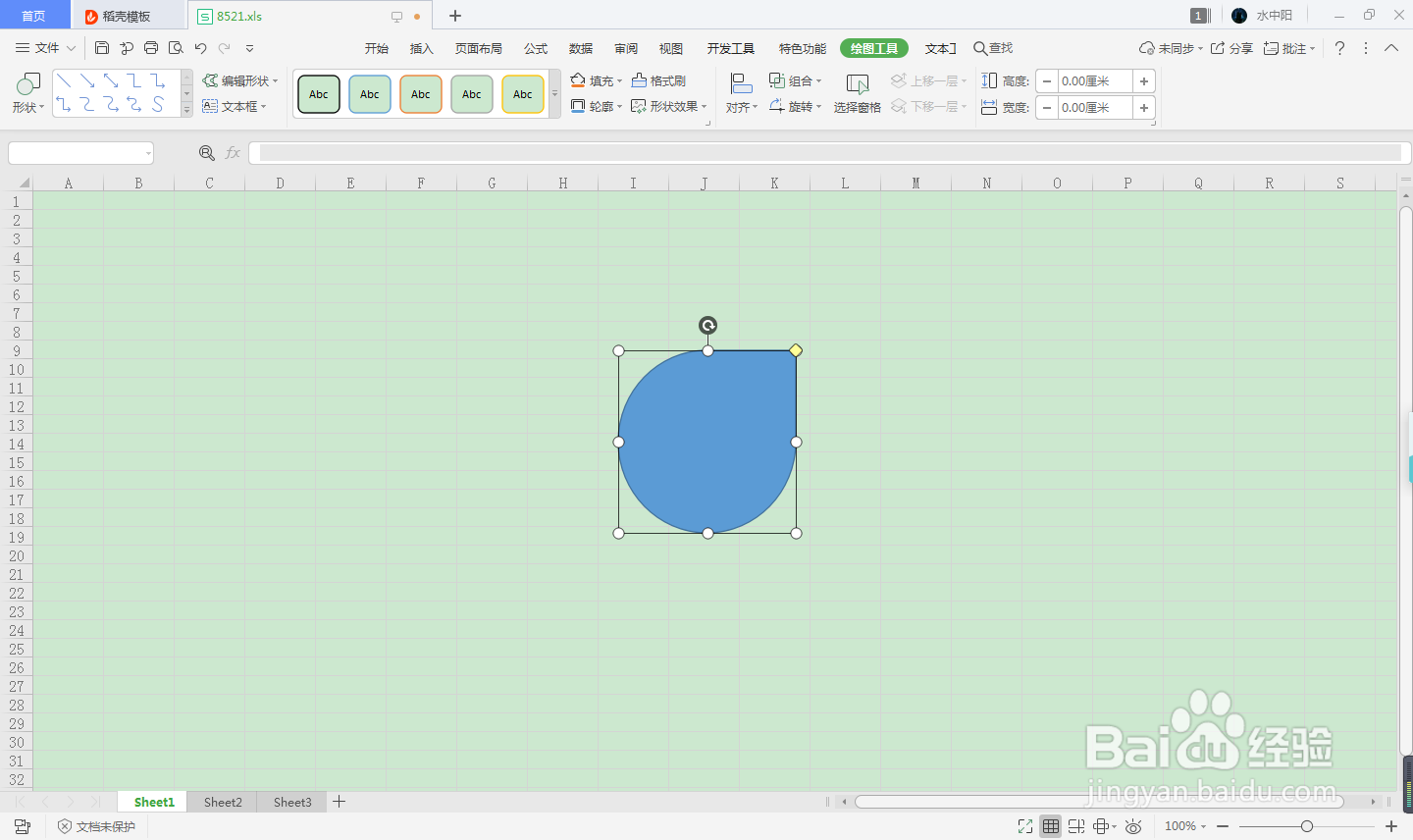
Task: Click the 高度 height input field
Action: 1095,81
